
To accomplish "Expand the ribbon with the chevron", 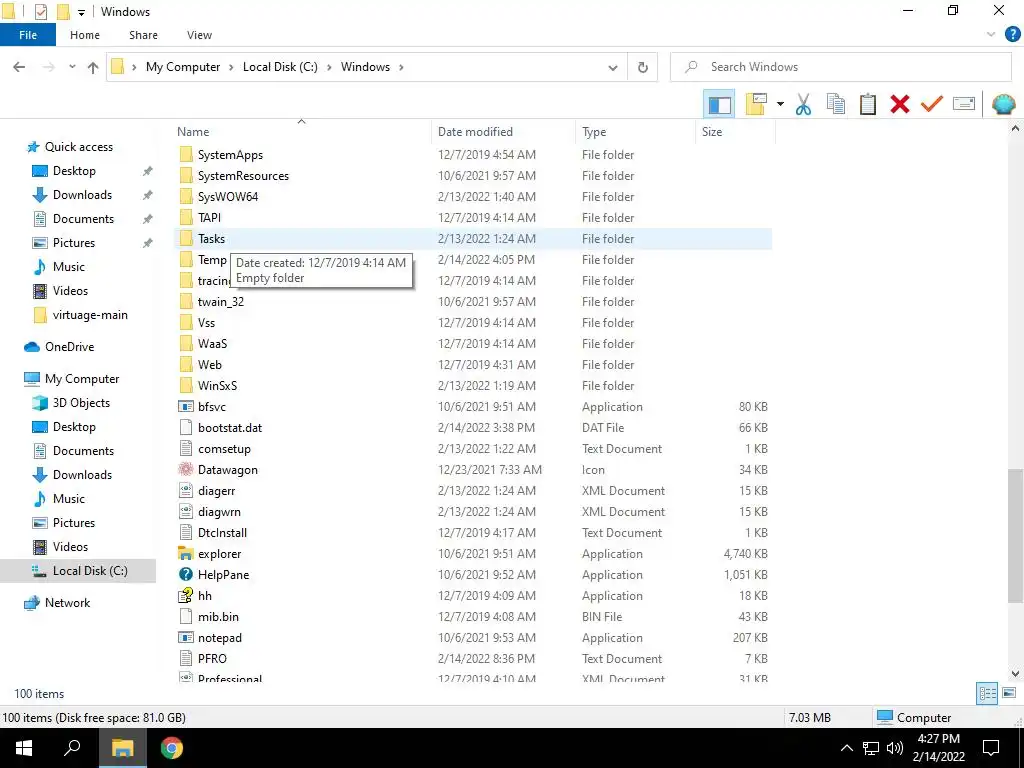I will coord(991,35).
